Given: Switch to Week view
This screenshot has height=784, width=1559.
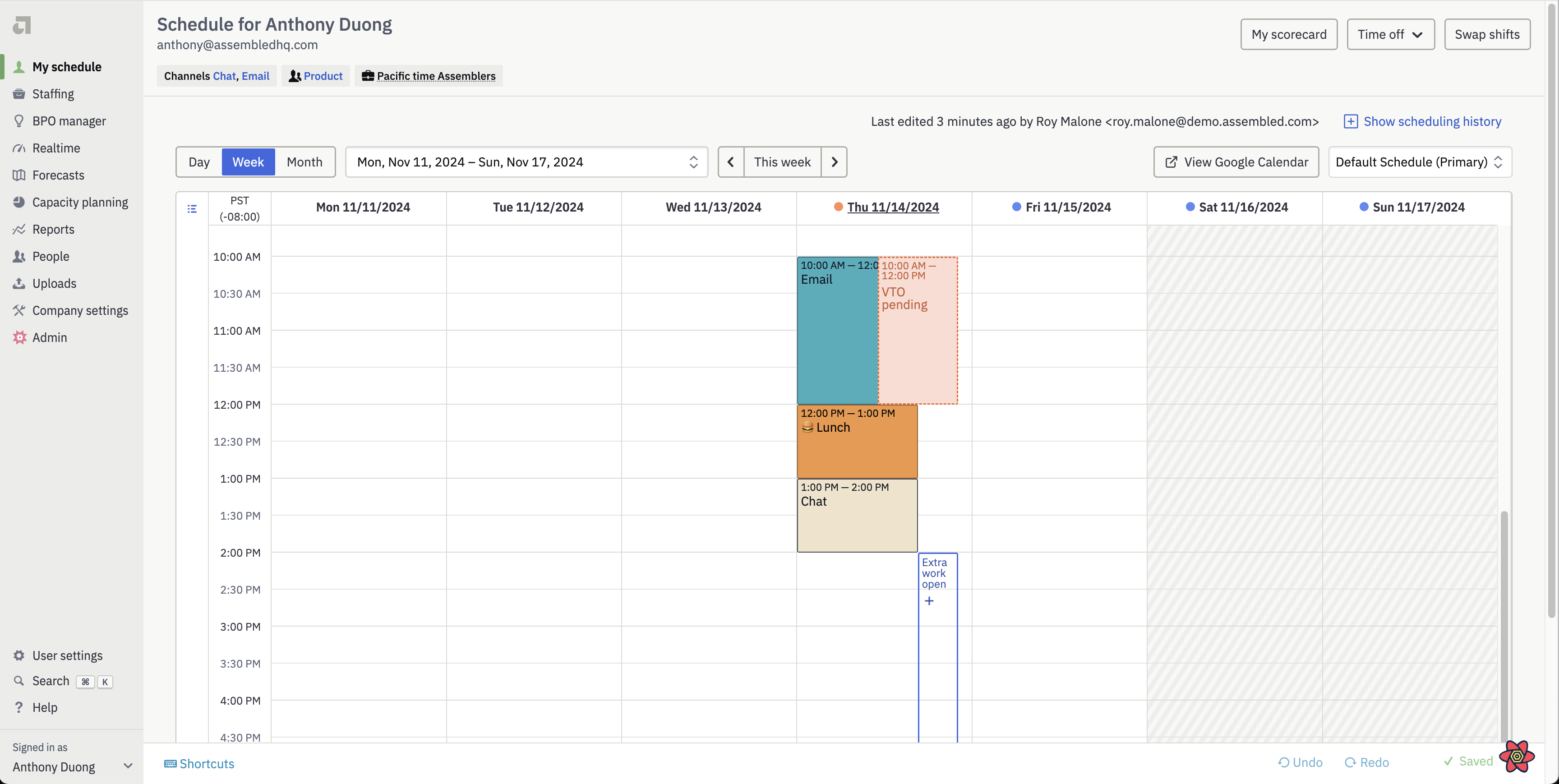Looking at the screenshot, I should tap(248, 162).
